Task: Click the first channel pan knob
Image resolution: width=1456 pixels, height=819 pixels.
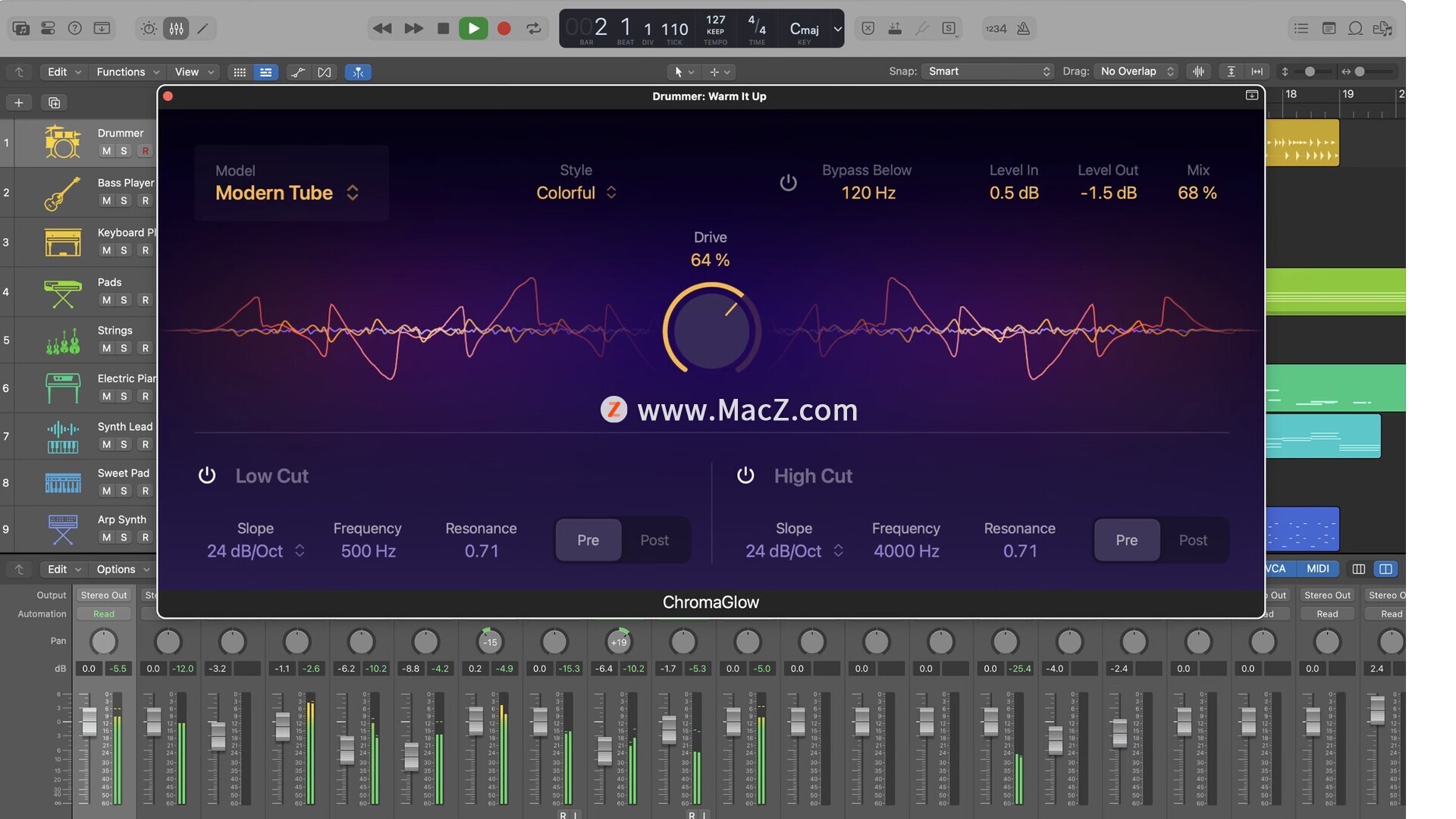Action: click(x=104, y=642)
